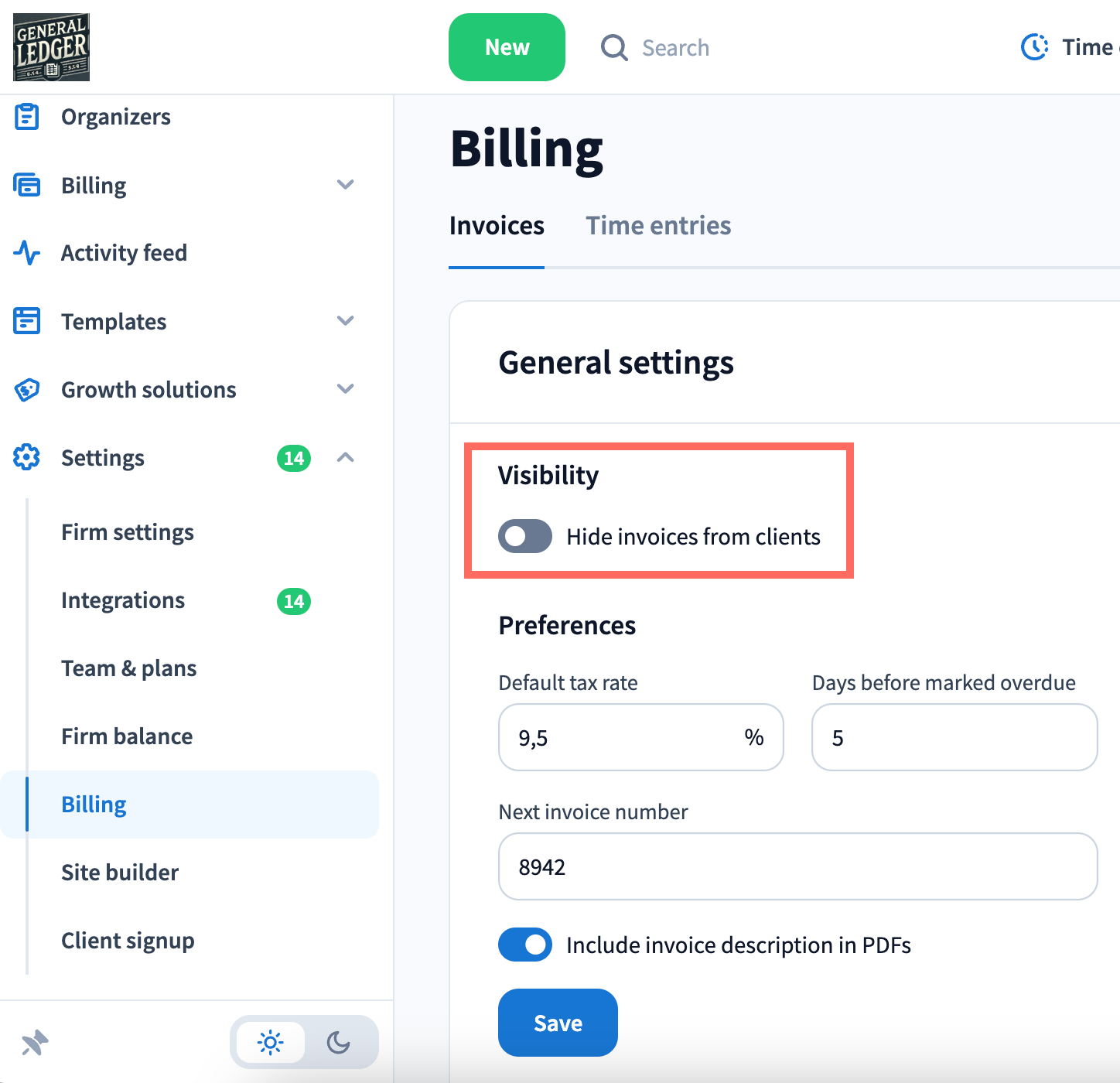Click the Activity feed pulse icon
This screenshot has height=1083, width=1120.
(27, 253)
